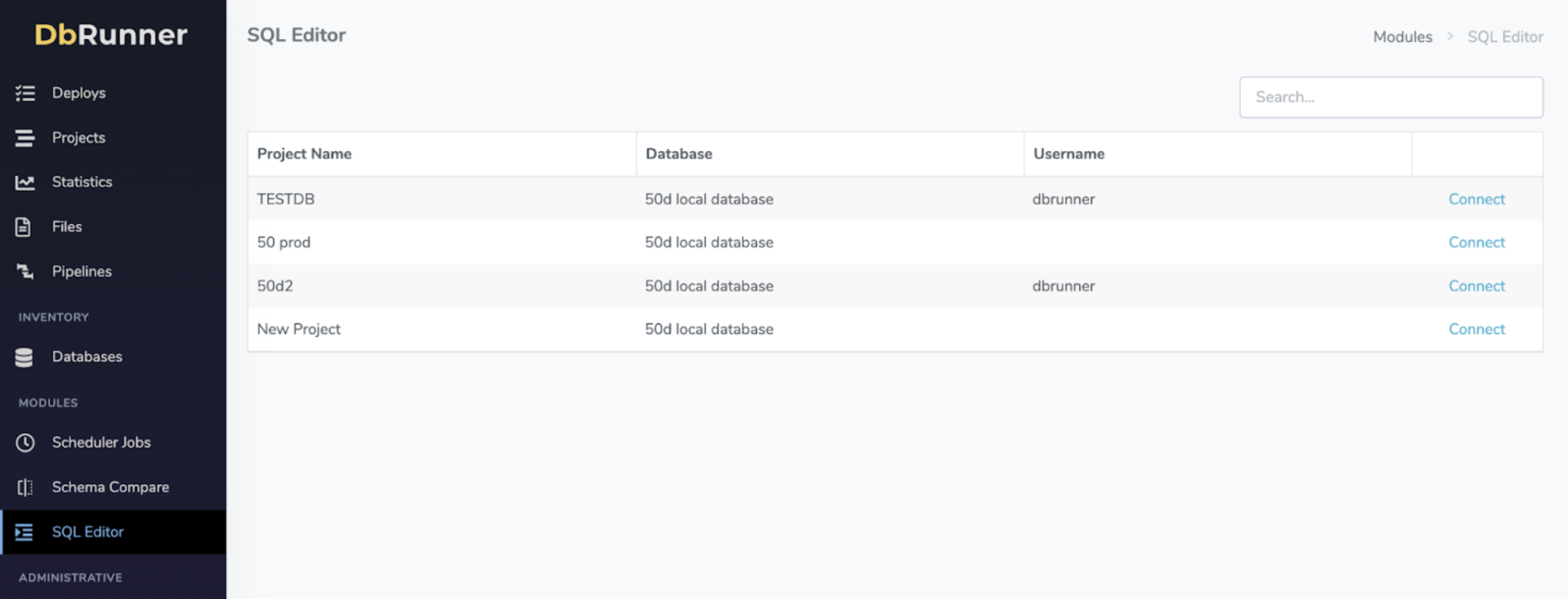Open the Schema Compare module
Screen dimensions: 1568x599
click(110, 487)
